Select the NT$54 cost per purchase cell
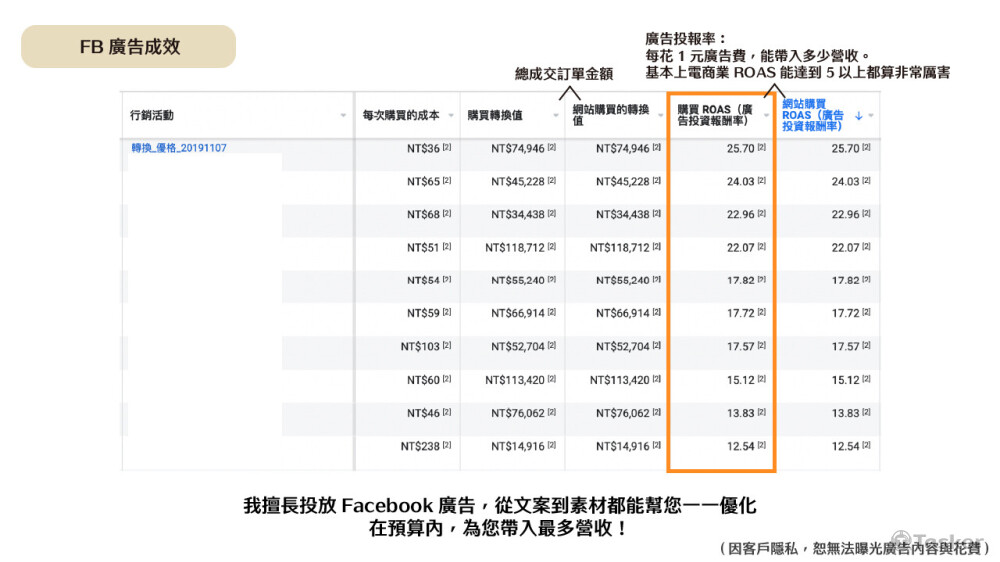Screen dimensions: 1000x562 point(423,281)
